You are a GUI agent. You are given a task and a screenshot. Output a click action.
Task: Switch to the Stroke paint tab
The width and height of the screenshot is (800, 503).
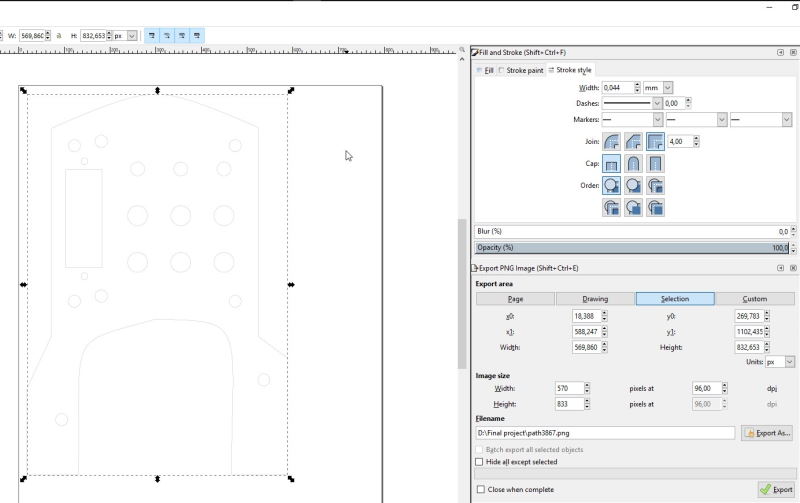click(x=521, y=70)
